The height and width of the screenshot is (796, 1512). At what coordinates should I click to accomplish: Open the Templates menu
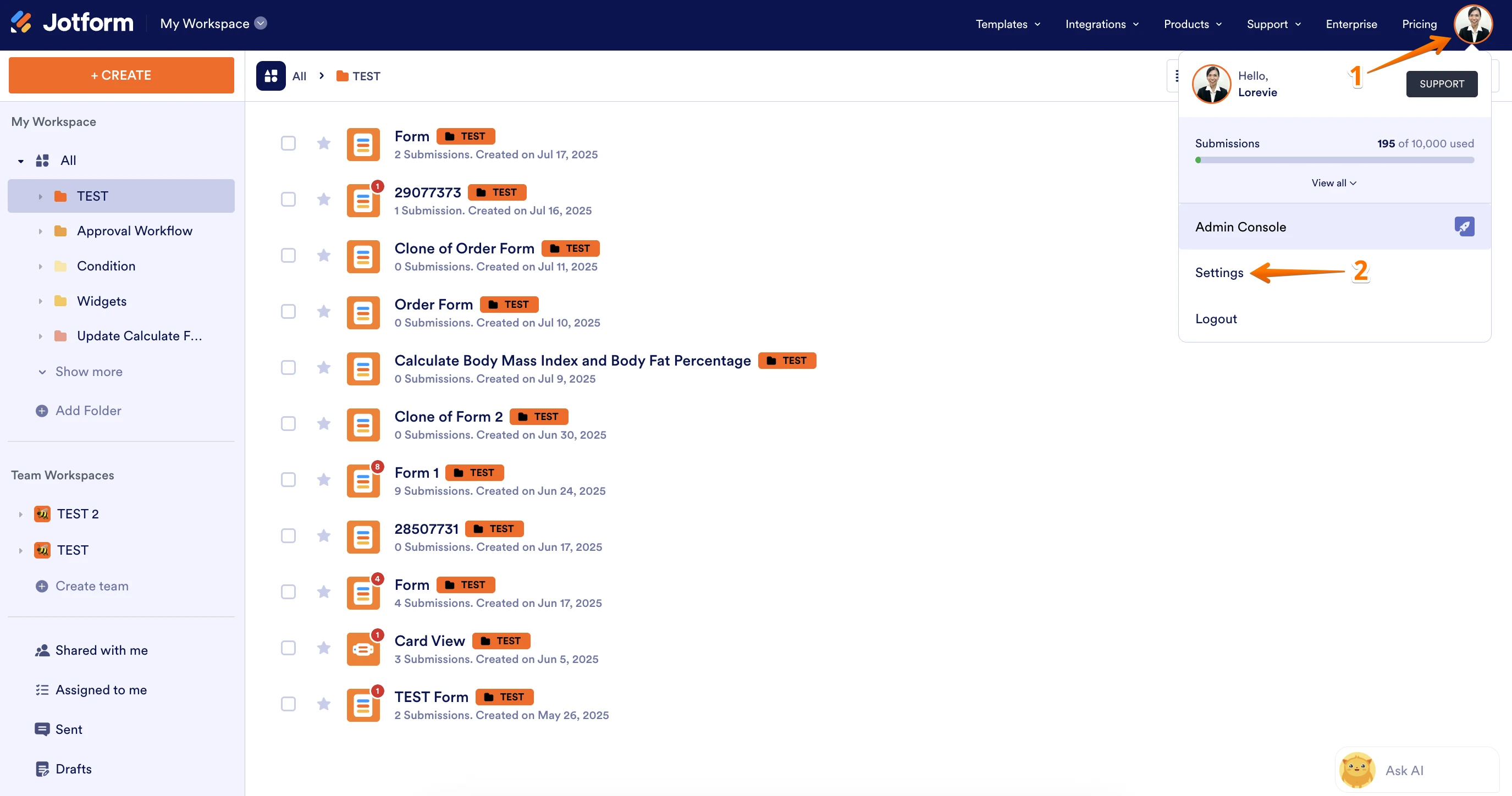pos(1007,24)
